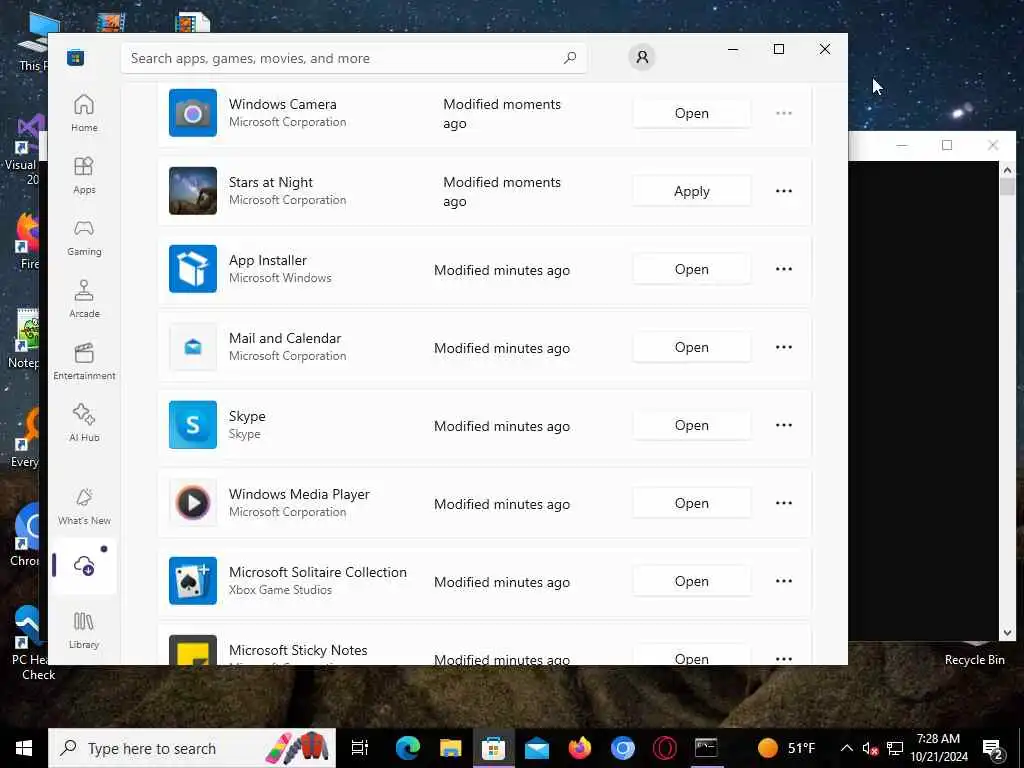Open the user profile account icon

[642, 57]
